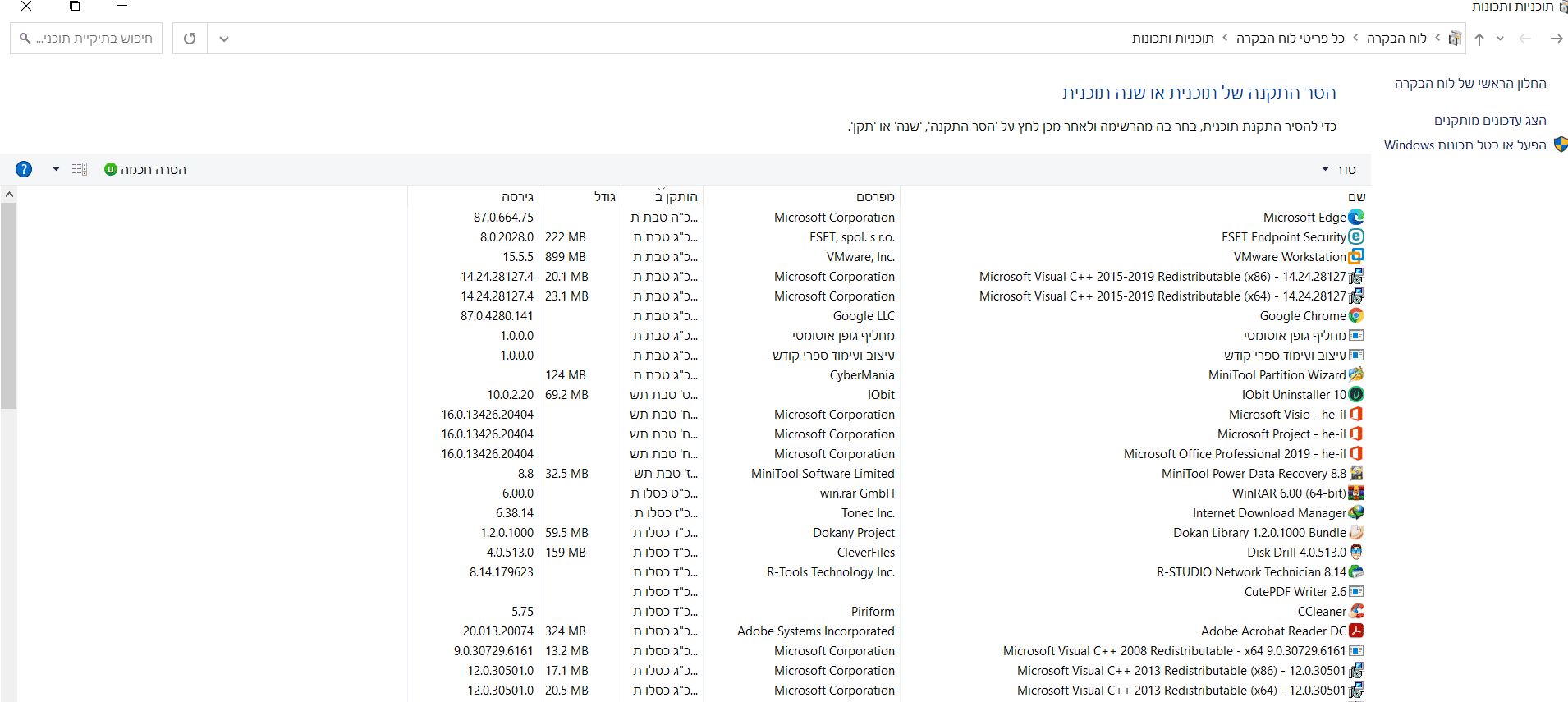
Task: Expand the address bar history dropdown
Action: coord(224,39)
